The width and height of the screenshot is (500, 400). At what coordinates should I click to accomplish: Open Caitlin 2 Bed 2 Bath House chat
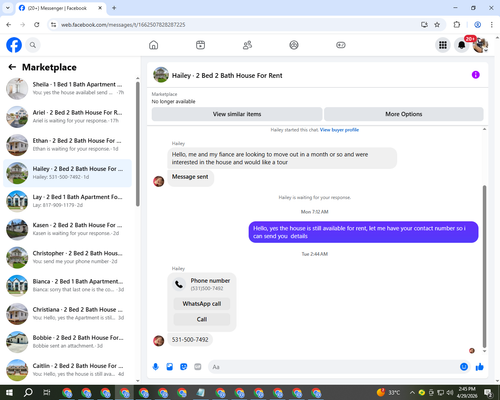[67, 370]
